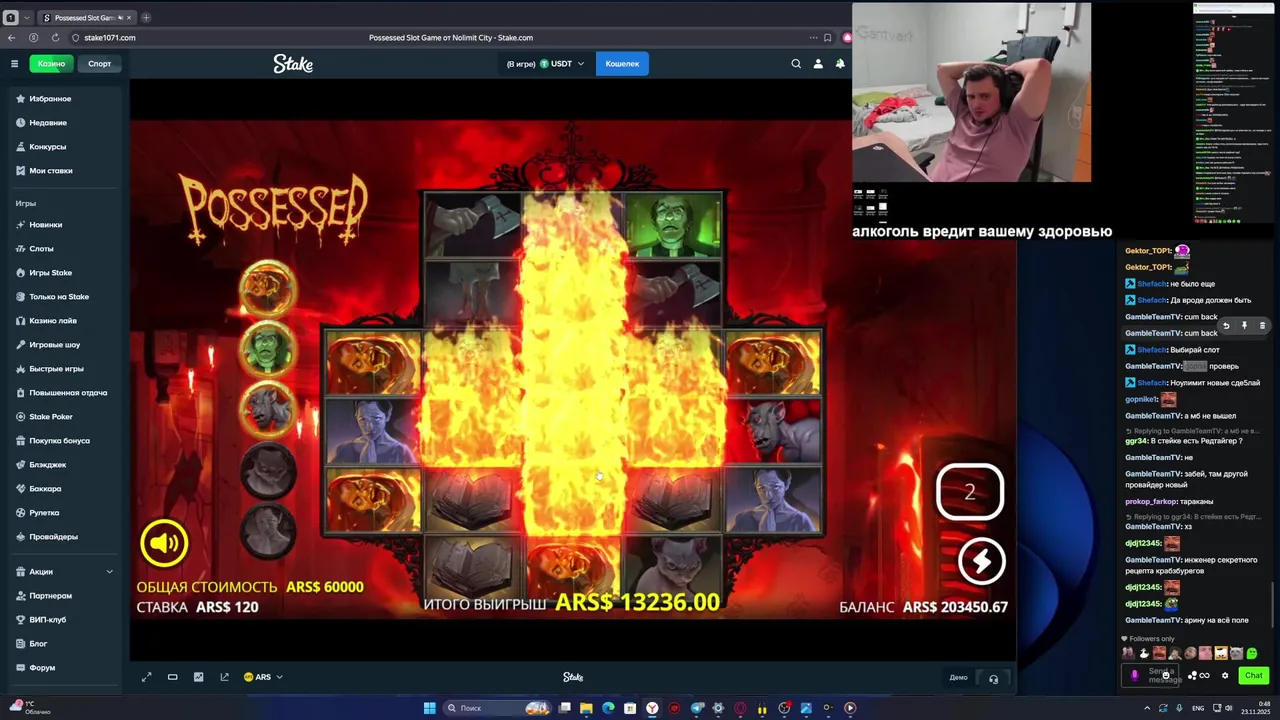Viewport: 1280px width, 720px height.
Task: Select the Possessed Slot Game browser tab
Action: pos(88,18)
